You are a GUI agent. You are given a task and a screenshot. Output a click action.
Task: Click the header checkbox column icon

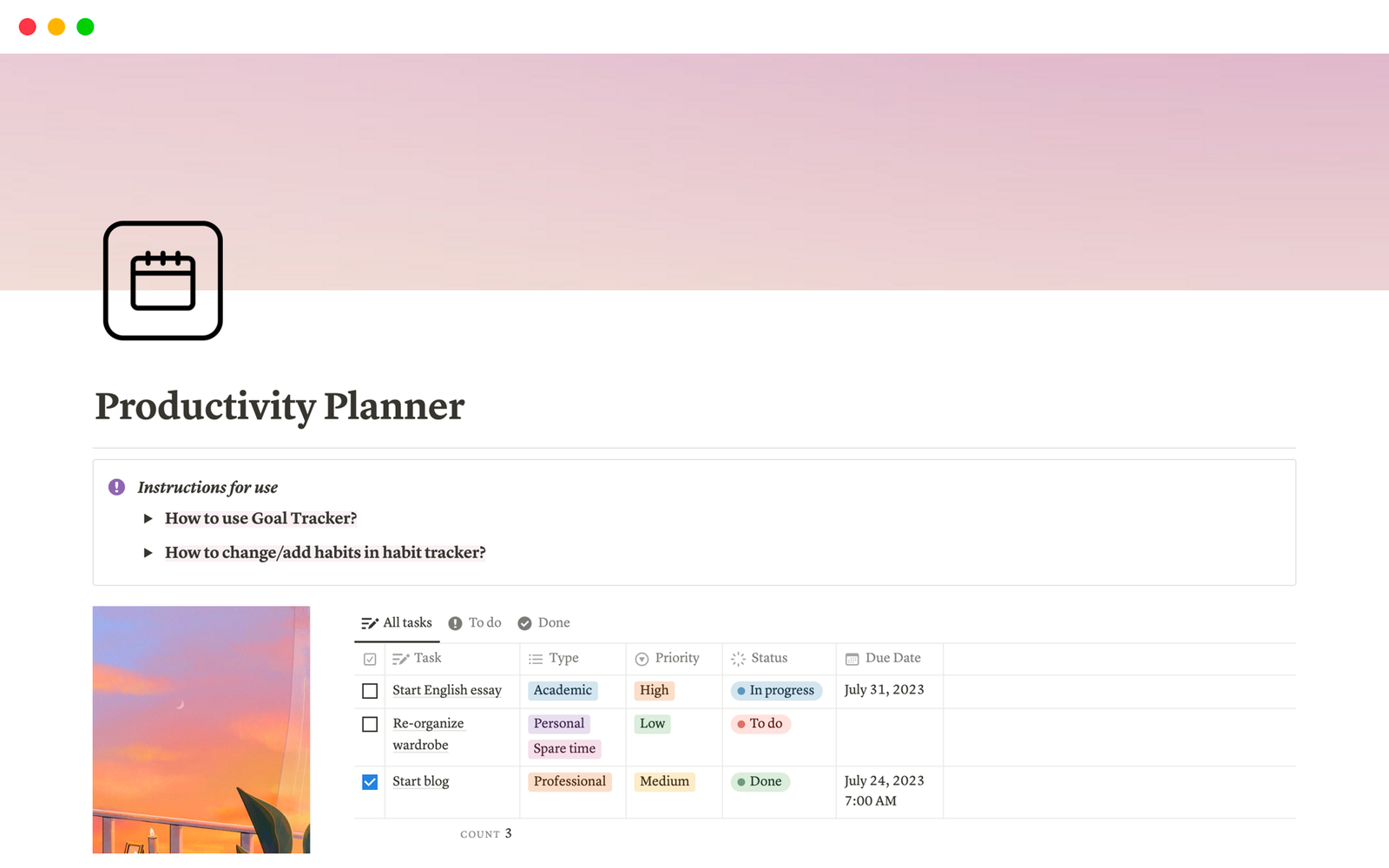click(370, 659)
